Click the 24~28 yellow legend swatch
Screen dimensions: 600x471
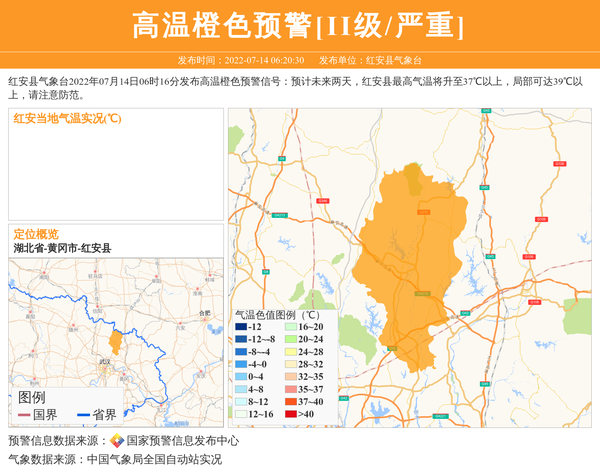click(289, 352)
